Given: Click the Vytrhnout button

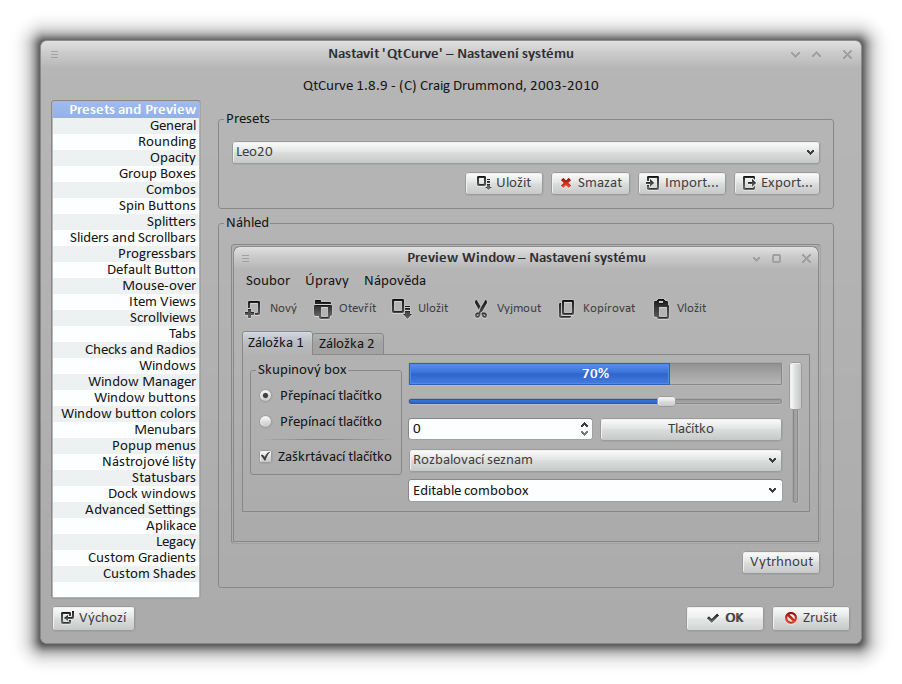Looking at the screenshot, I should point(781,562).
